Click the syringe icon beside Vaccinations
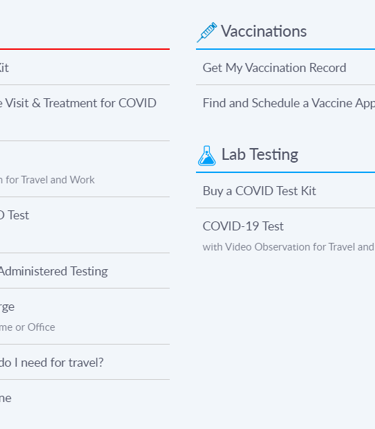Image resolution: width=375 pixels, height=429 pixels. (207, 32)
